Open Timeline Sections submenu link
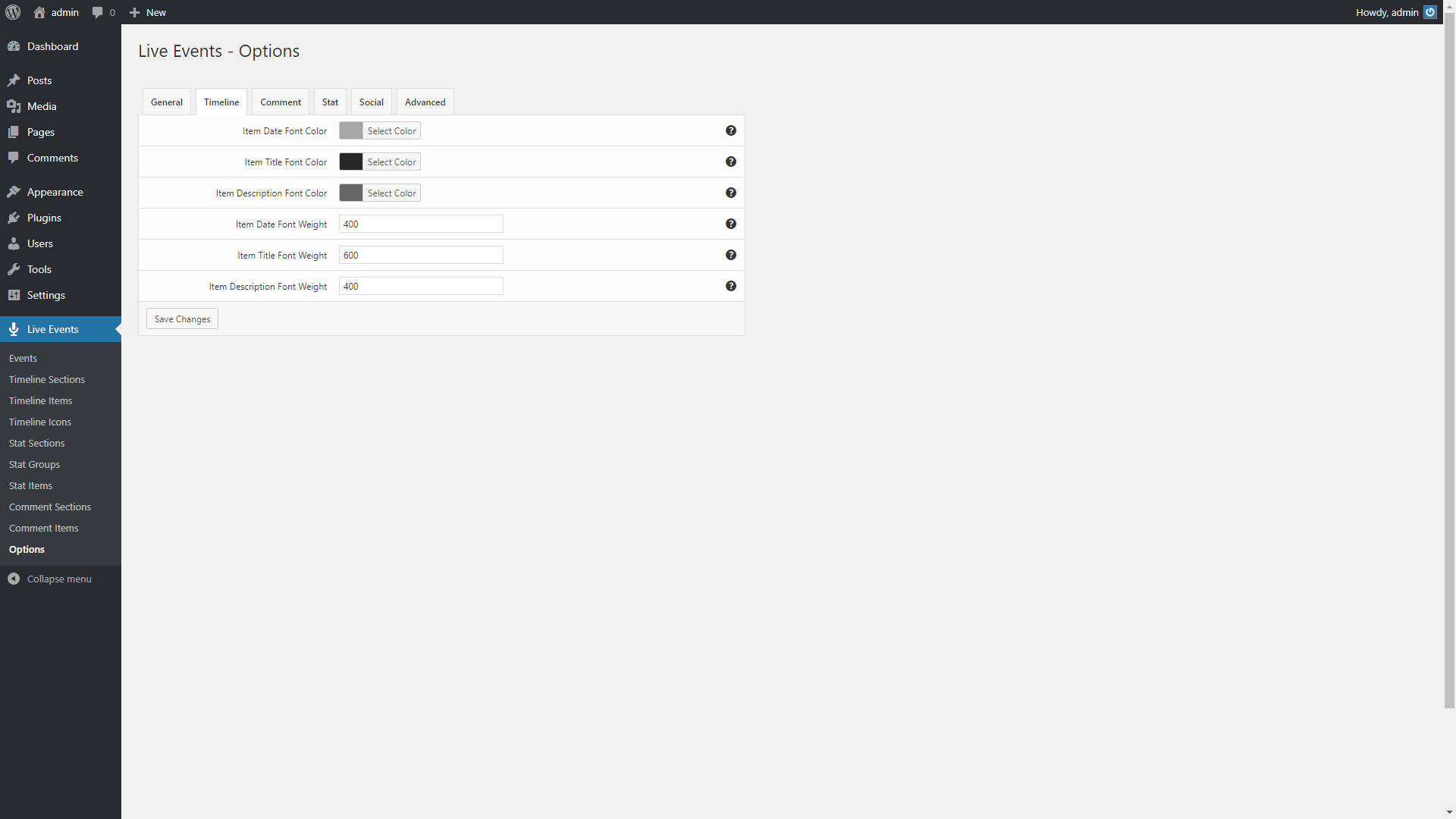Screen dimensions: 1456x819 coord(47,379)
